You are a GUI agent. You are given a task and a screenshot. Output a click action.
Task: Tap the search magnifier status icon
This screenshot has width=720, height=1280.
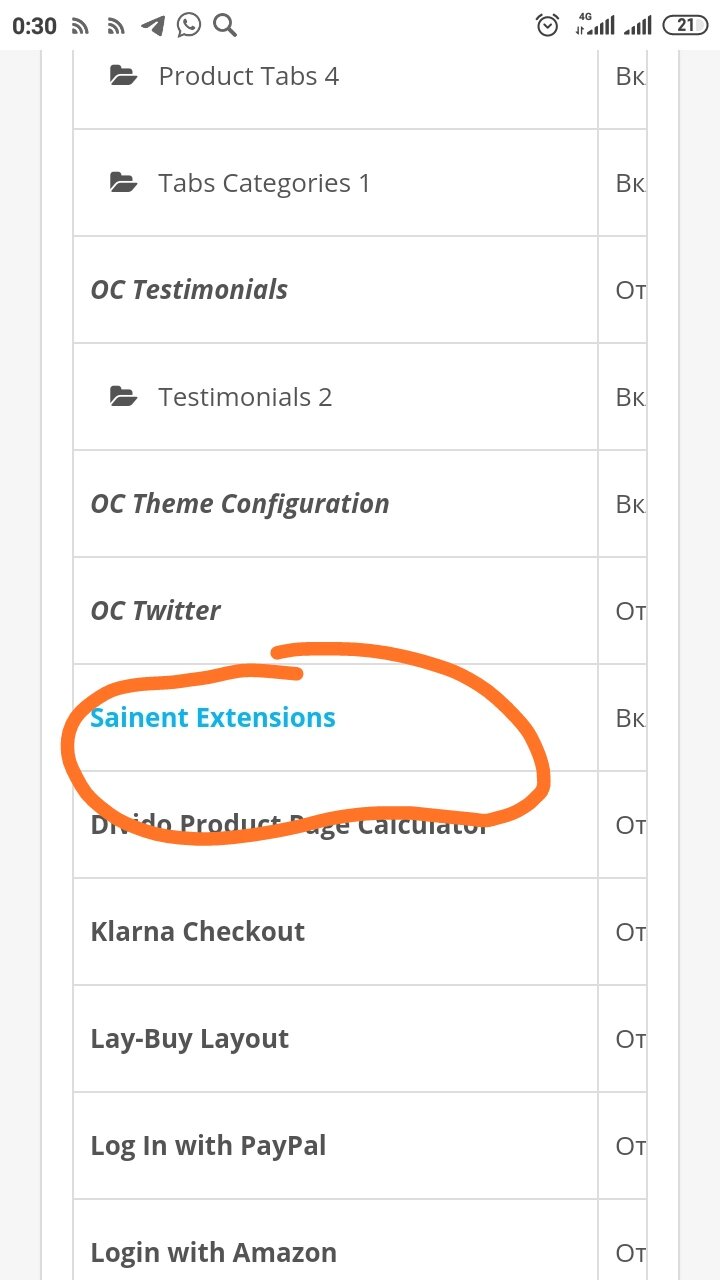(x=225, y=26)
